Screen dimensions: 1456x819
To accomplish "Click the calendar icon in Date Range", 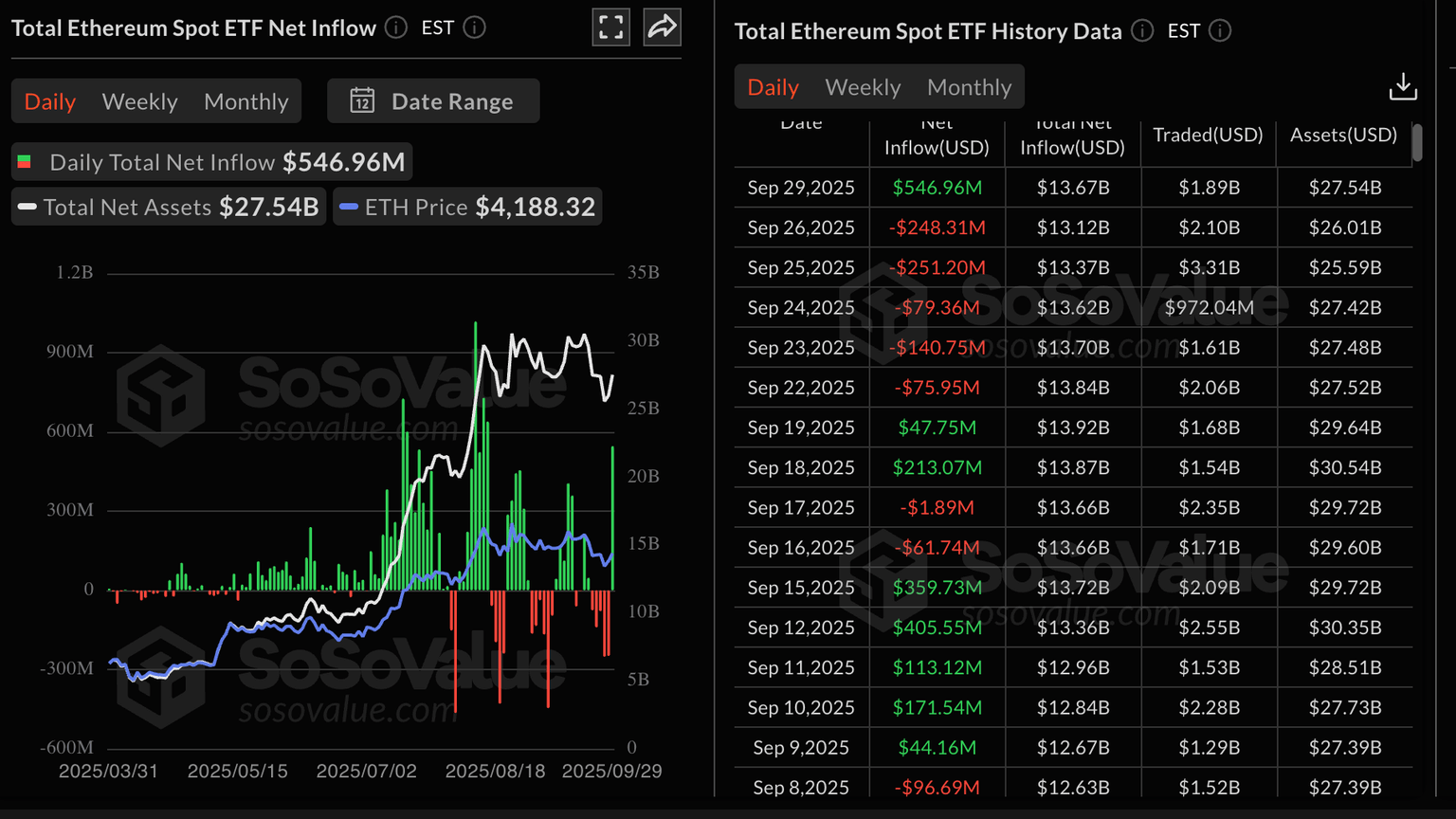I will 362,101.
